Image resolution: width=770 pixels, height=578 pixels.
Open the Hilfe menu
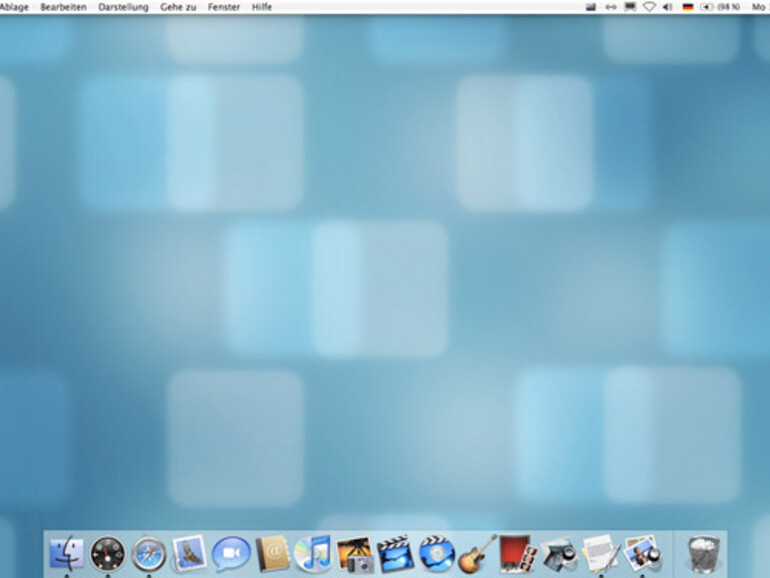262,7
